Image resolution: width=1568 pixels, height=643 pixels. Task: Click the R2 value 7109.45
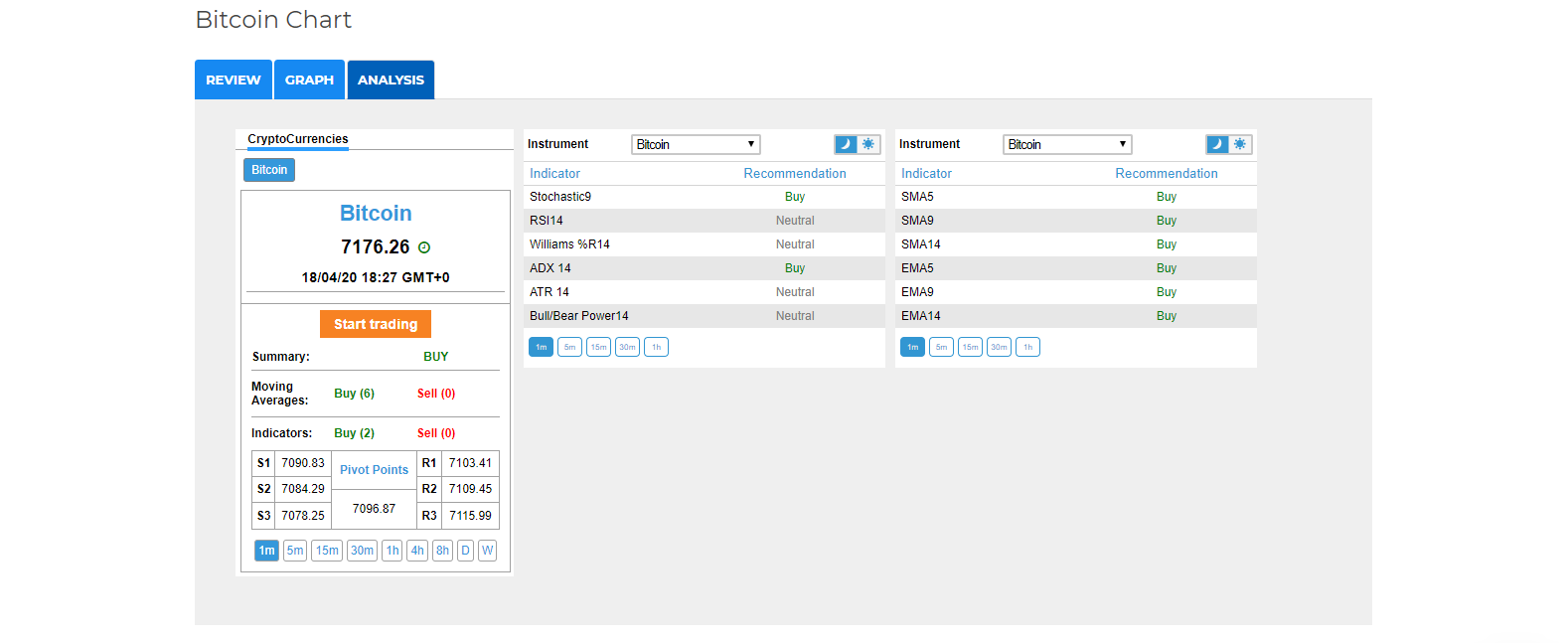(470, 489)
